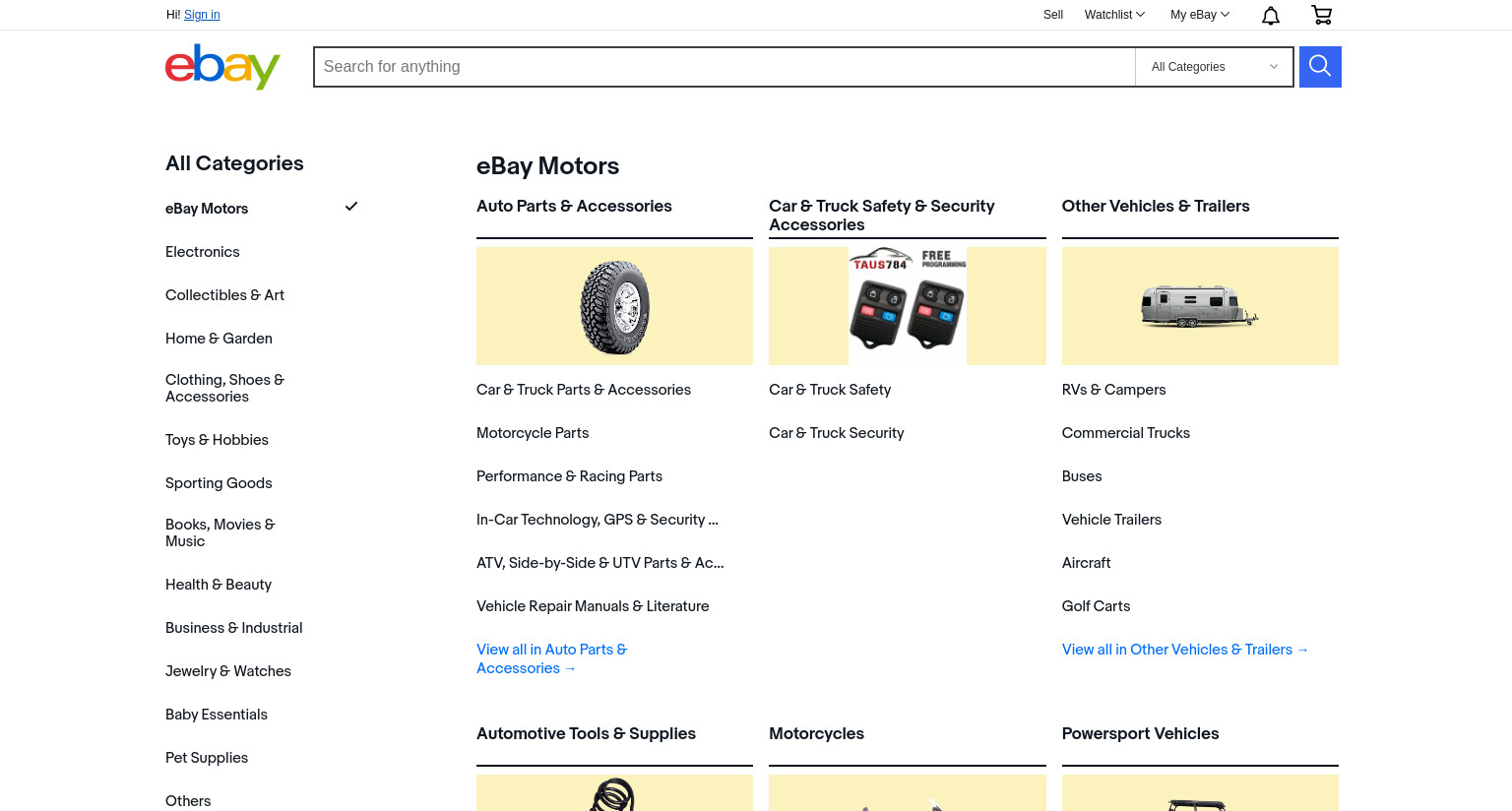The width and height of the screenshot is (1512, 811).
Task: Open the tire image under Auto Parts
Action: tap(614, 306)
